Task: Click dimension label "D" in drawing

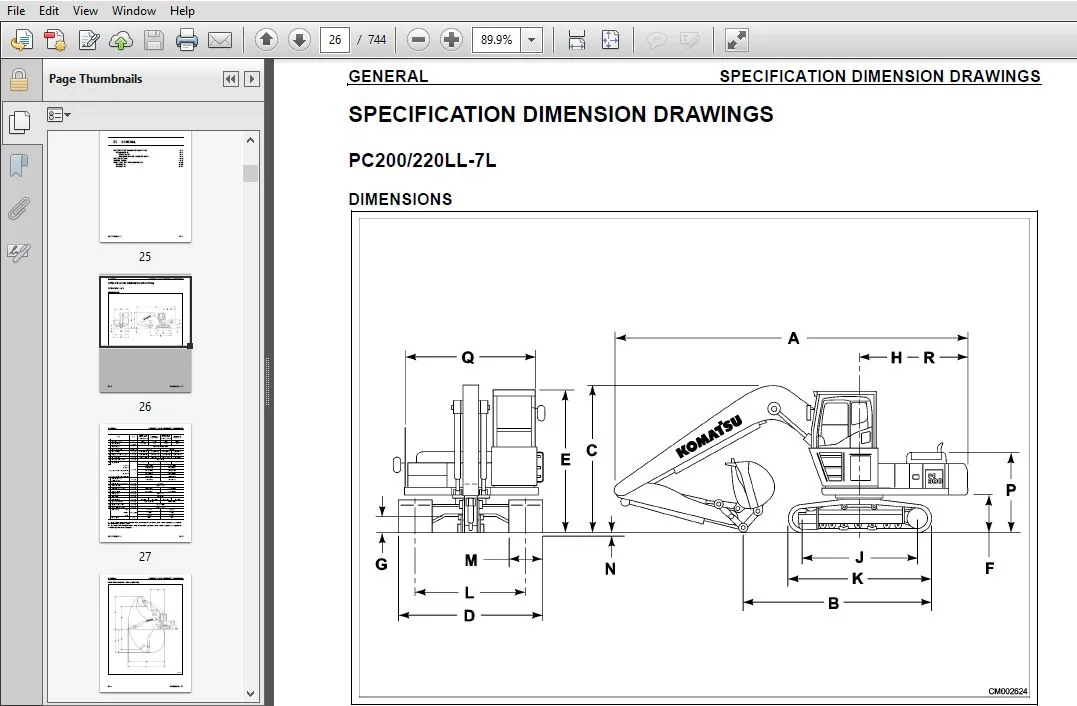Action: tap(469, 616)
